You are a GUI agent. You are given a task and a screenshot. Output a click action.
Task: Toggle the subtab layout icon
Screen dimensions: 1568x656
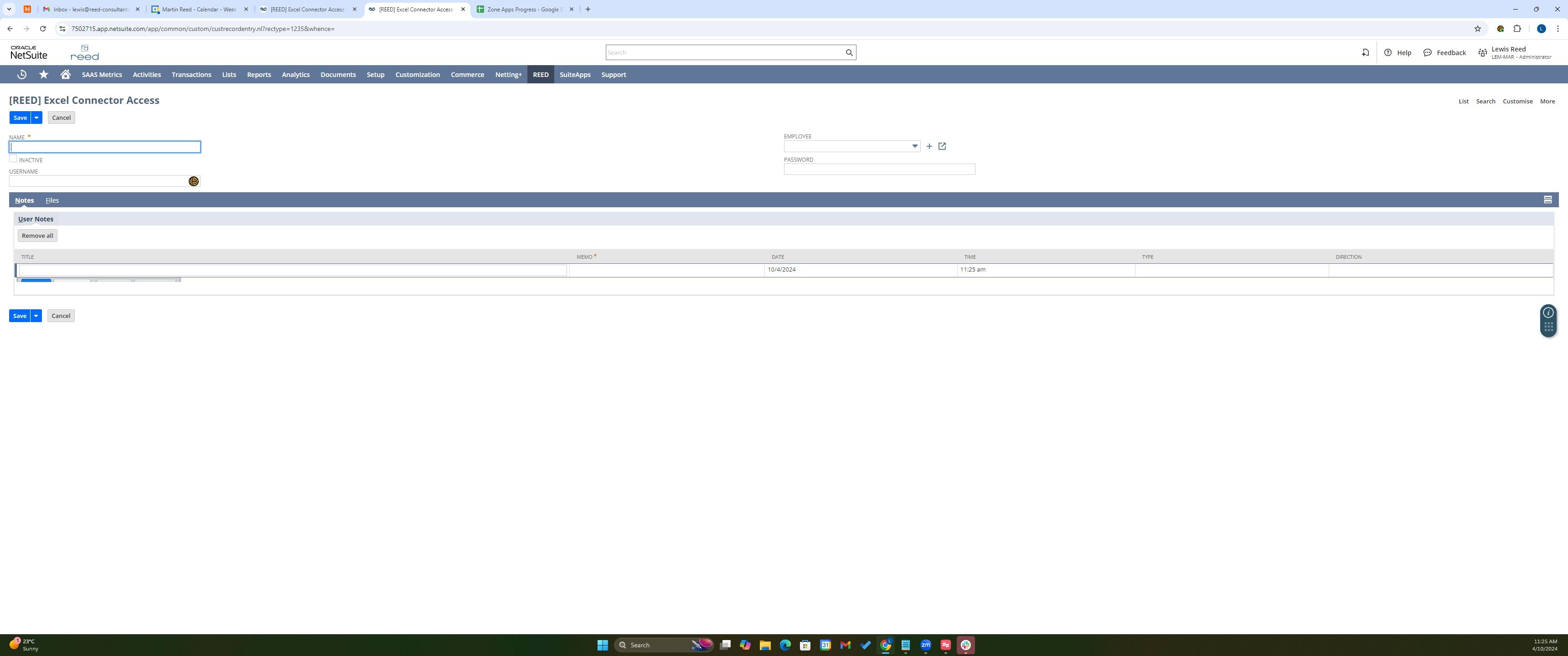(x=1547, y=200)
